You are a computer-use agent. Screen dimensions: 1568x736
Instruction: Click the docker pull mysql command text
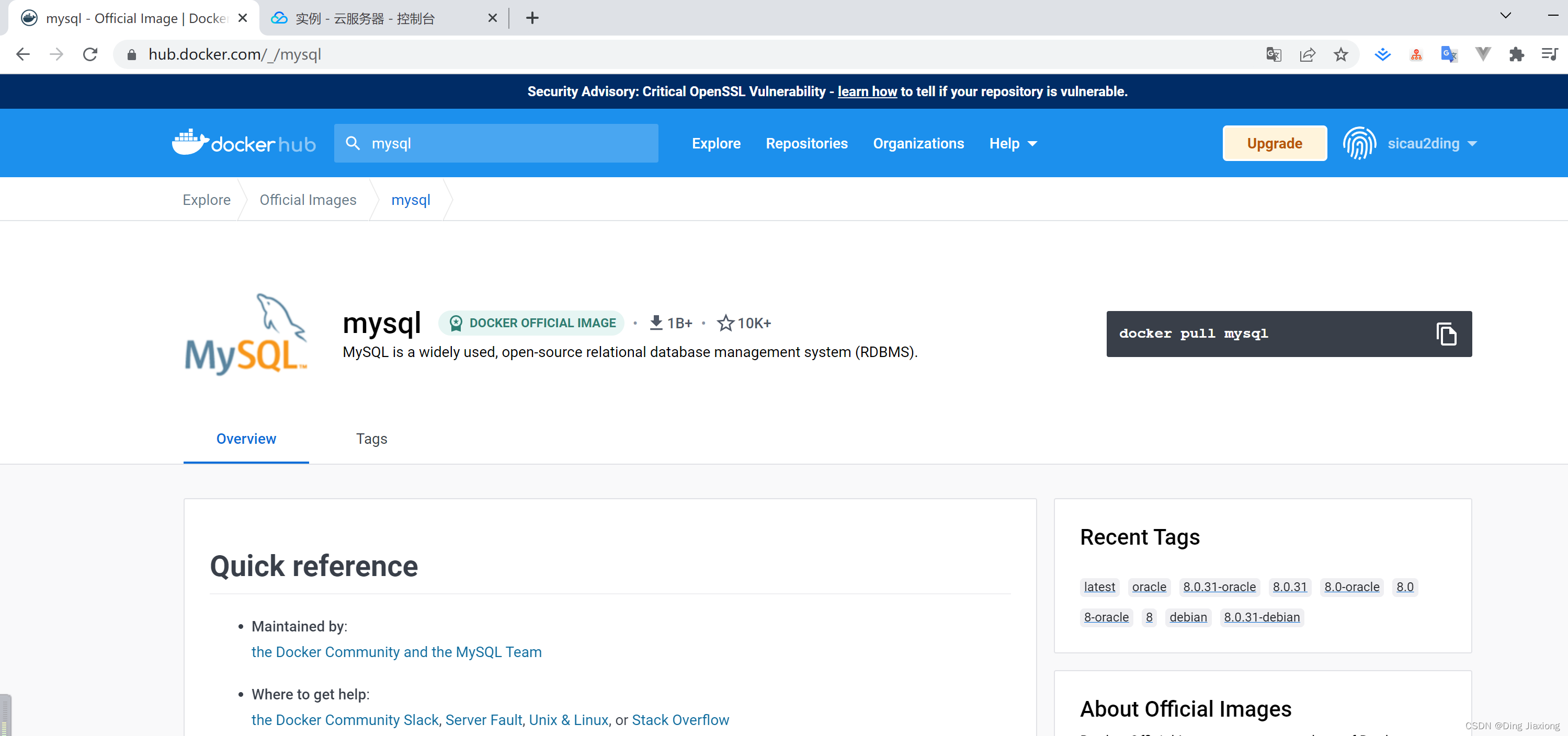[1194, 334]
